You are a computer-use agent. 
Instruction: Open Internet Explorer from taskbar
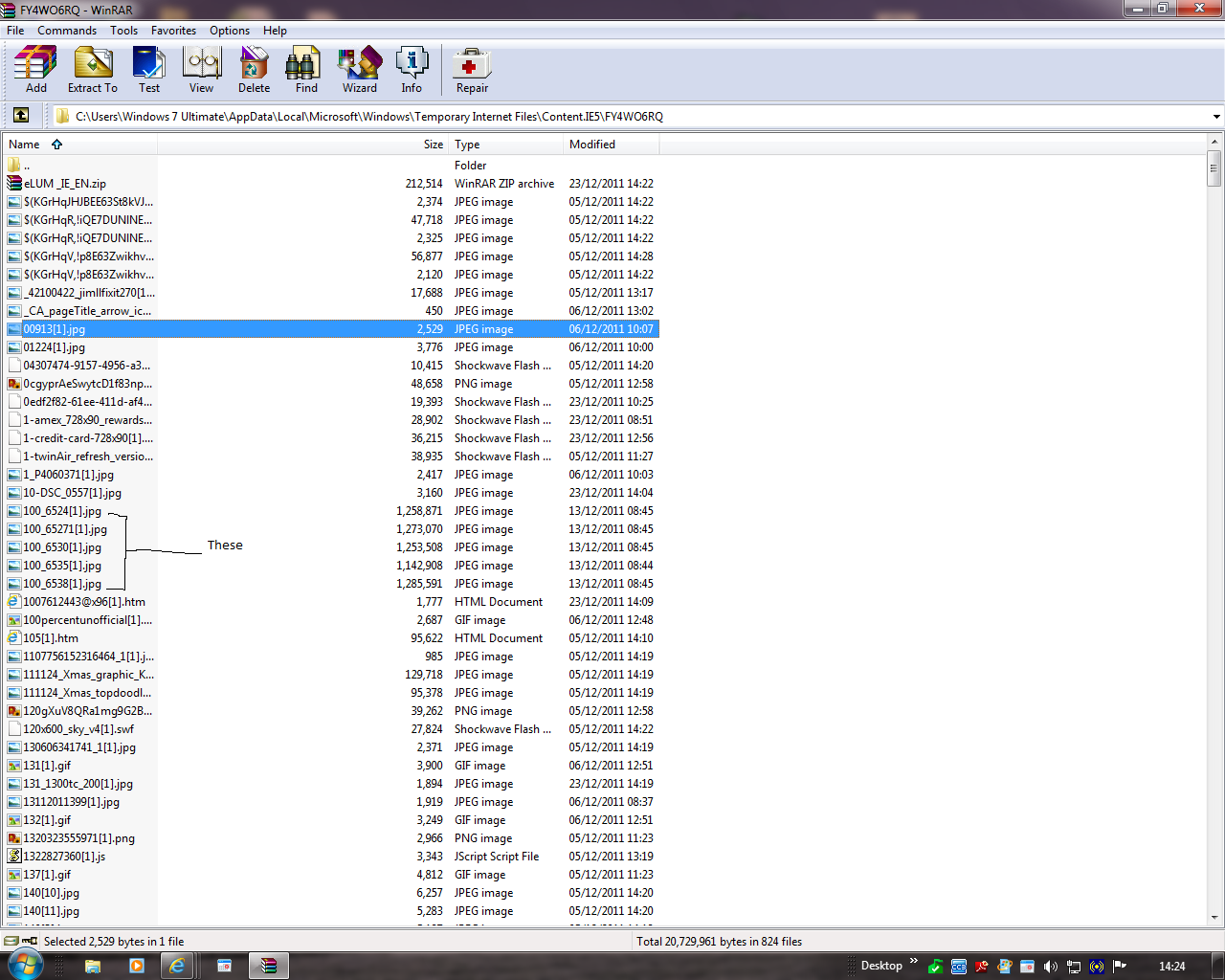tap(177, 966)
